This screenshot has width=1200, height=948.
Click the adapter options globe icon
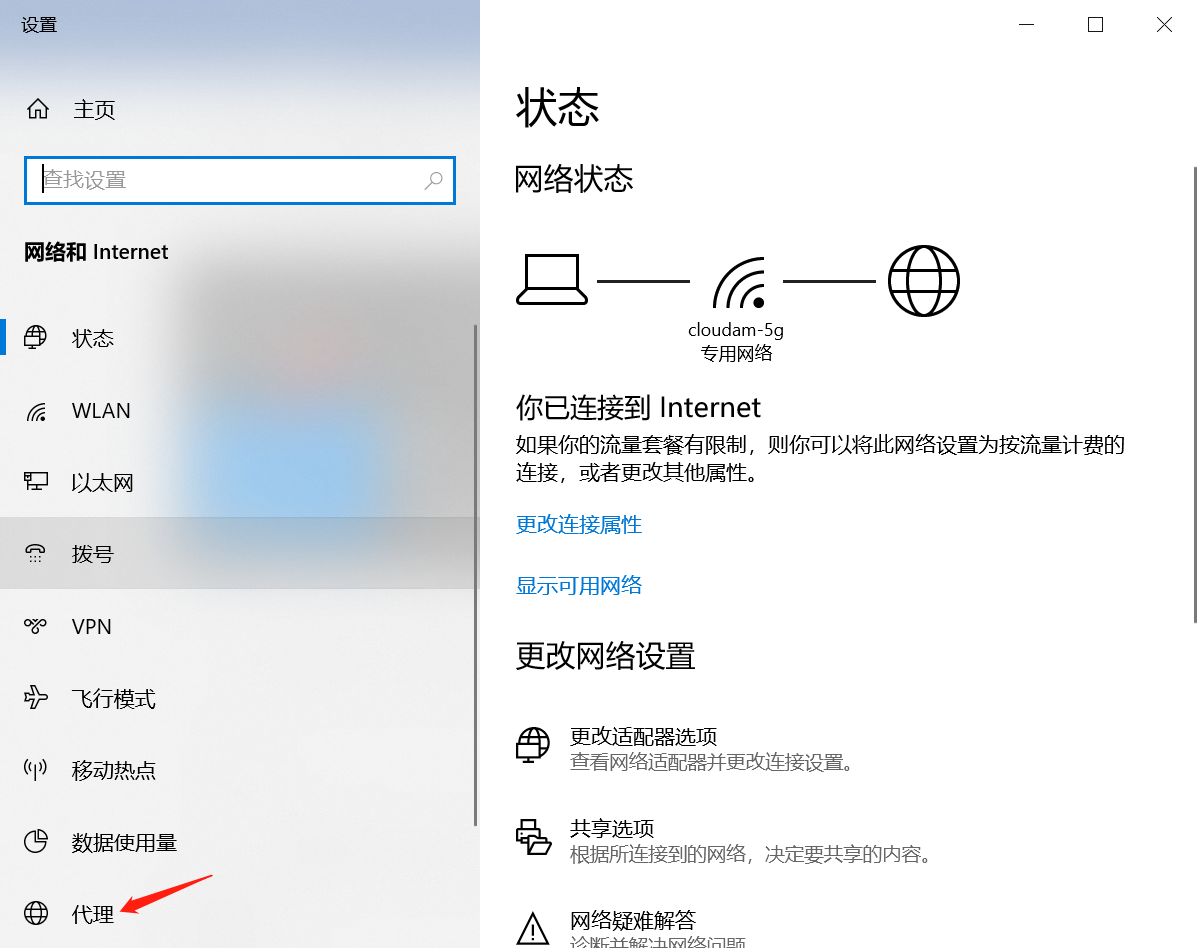(x=532, y=745)
